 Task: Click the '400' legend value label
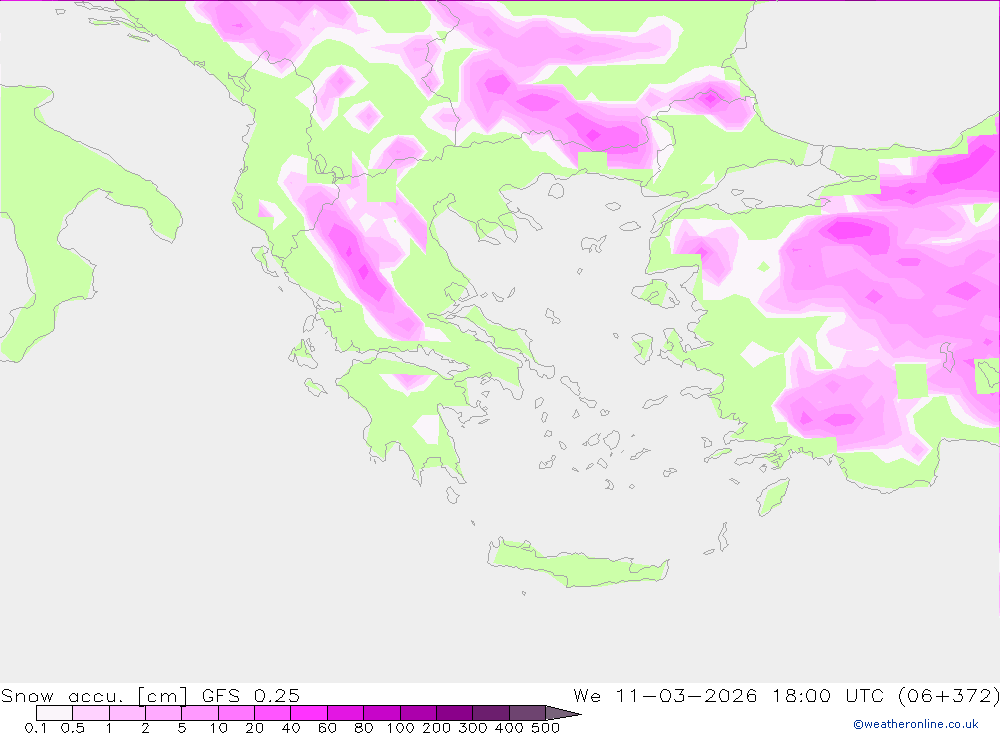pos(510,727)
